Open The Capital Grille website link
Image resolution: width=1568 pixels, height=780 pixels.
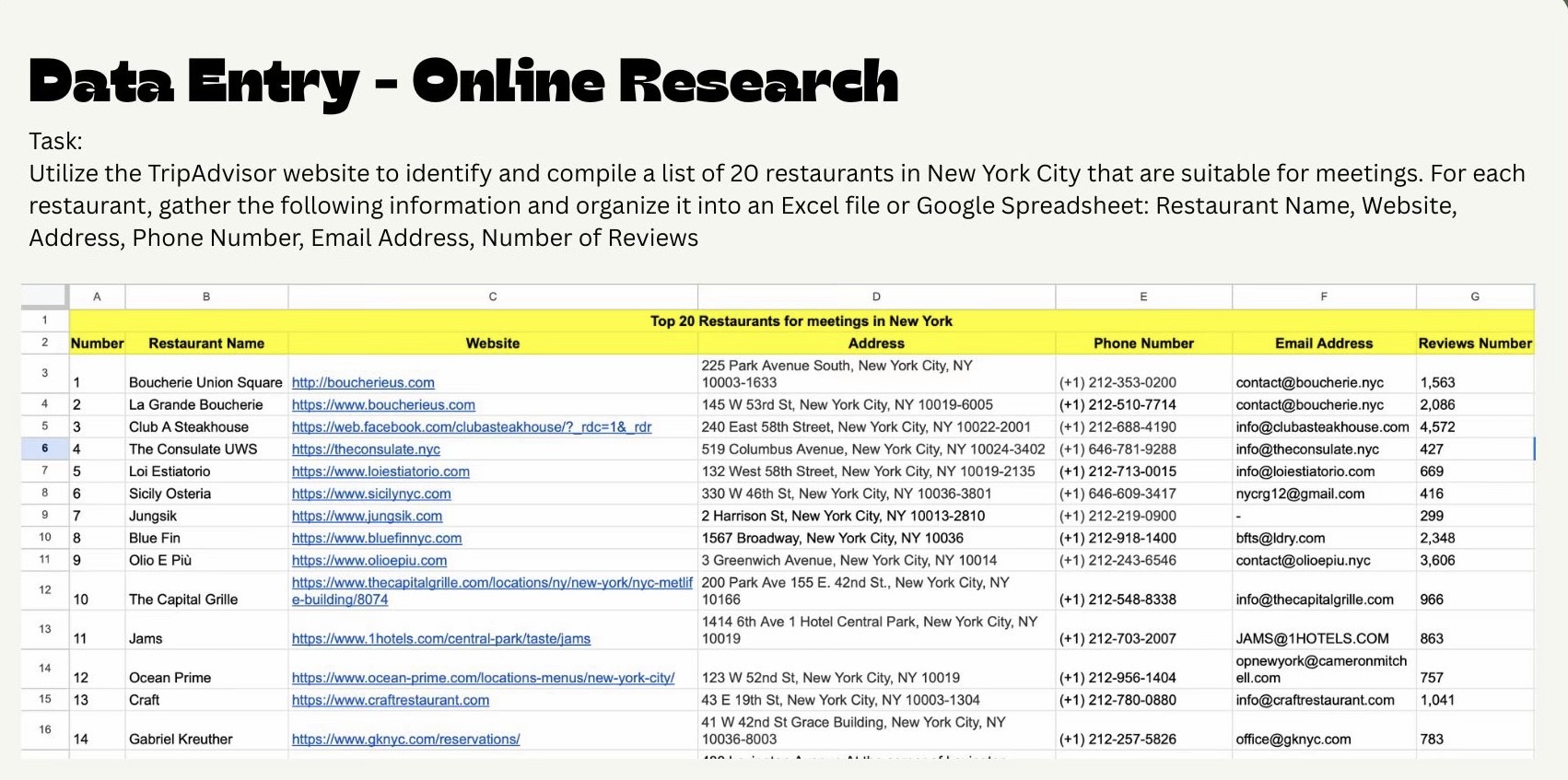coord(492,591)
